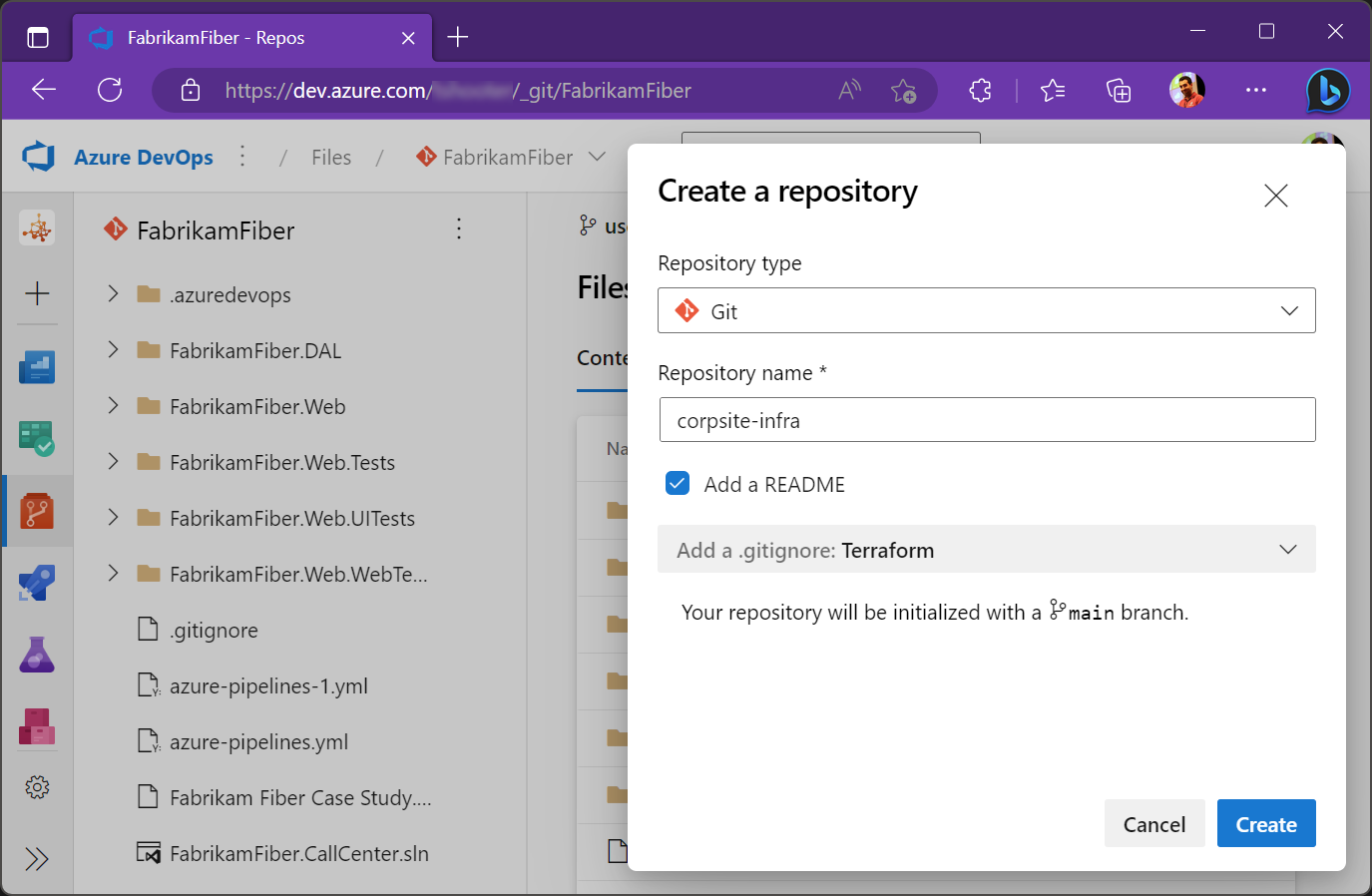Click the Cancel button
Viewport: 1372px width, 896px height.
pos(1154,823)
